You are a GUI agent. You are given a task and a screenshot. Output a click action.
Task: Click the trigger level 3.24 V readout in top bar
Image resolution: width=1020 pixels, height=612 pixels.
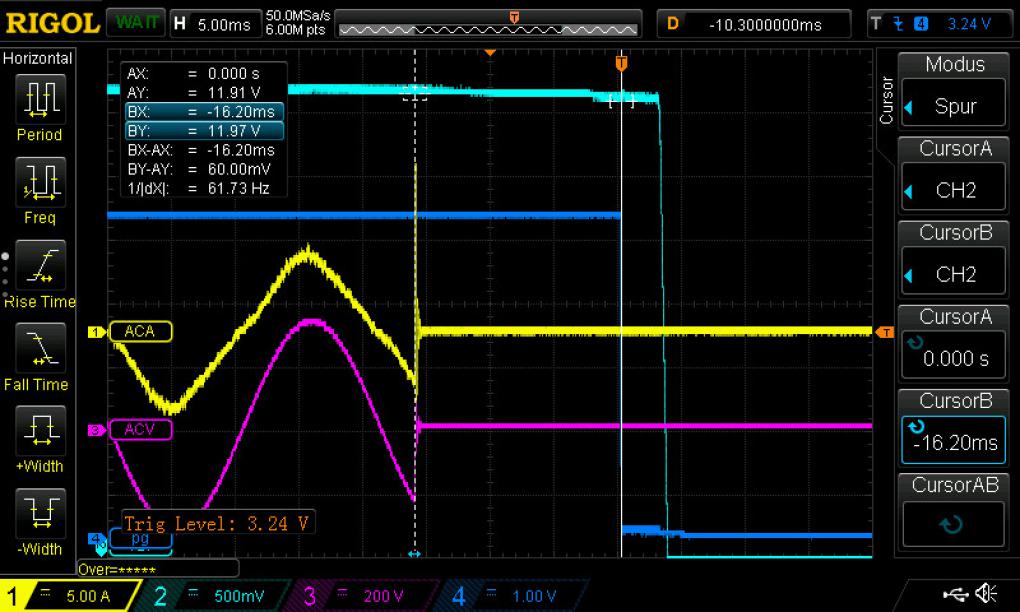tap(969, 24)
